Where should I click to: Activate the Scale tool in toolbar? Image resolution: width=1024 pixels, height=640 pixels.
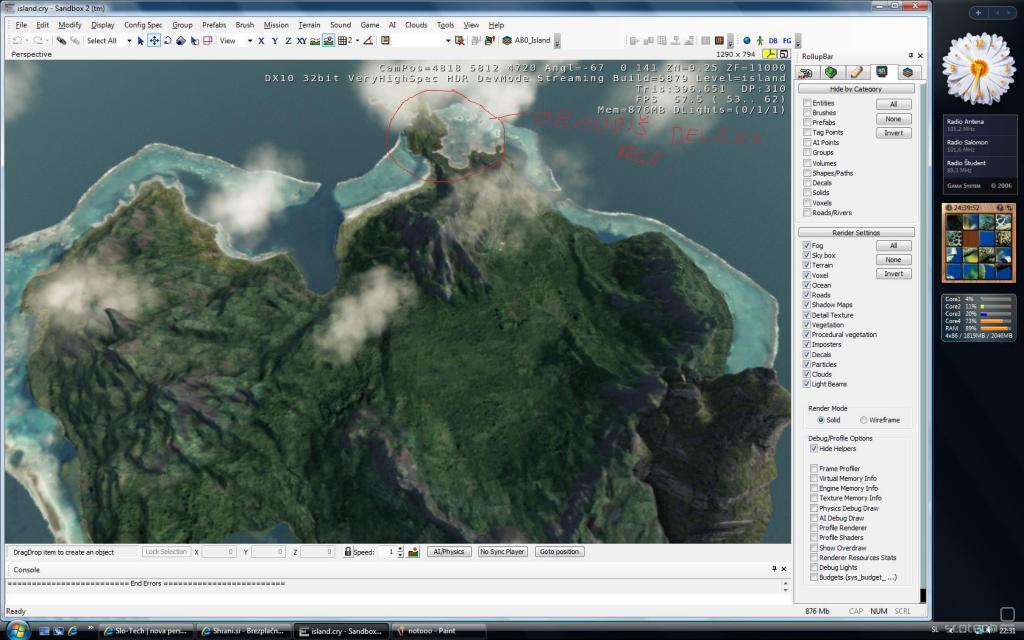pyautogui.click(x=181, y=40)
